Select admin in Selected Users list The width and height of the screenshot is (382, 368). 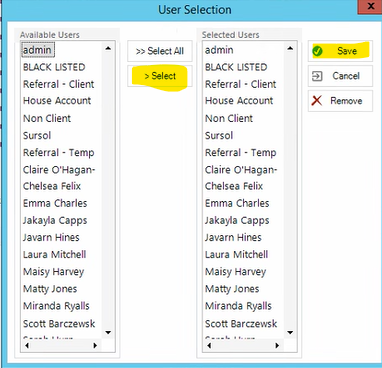[x=219, y=50]
